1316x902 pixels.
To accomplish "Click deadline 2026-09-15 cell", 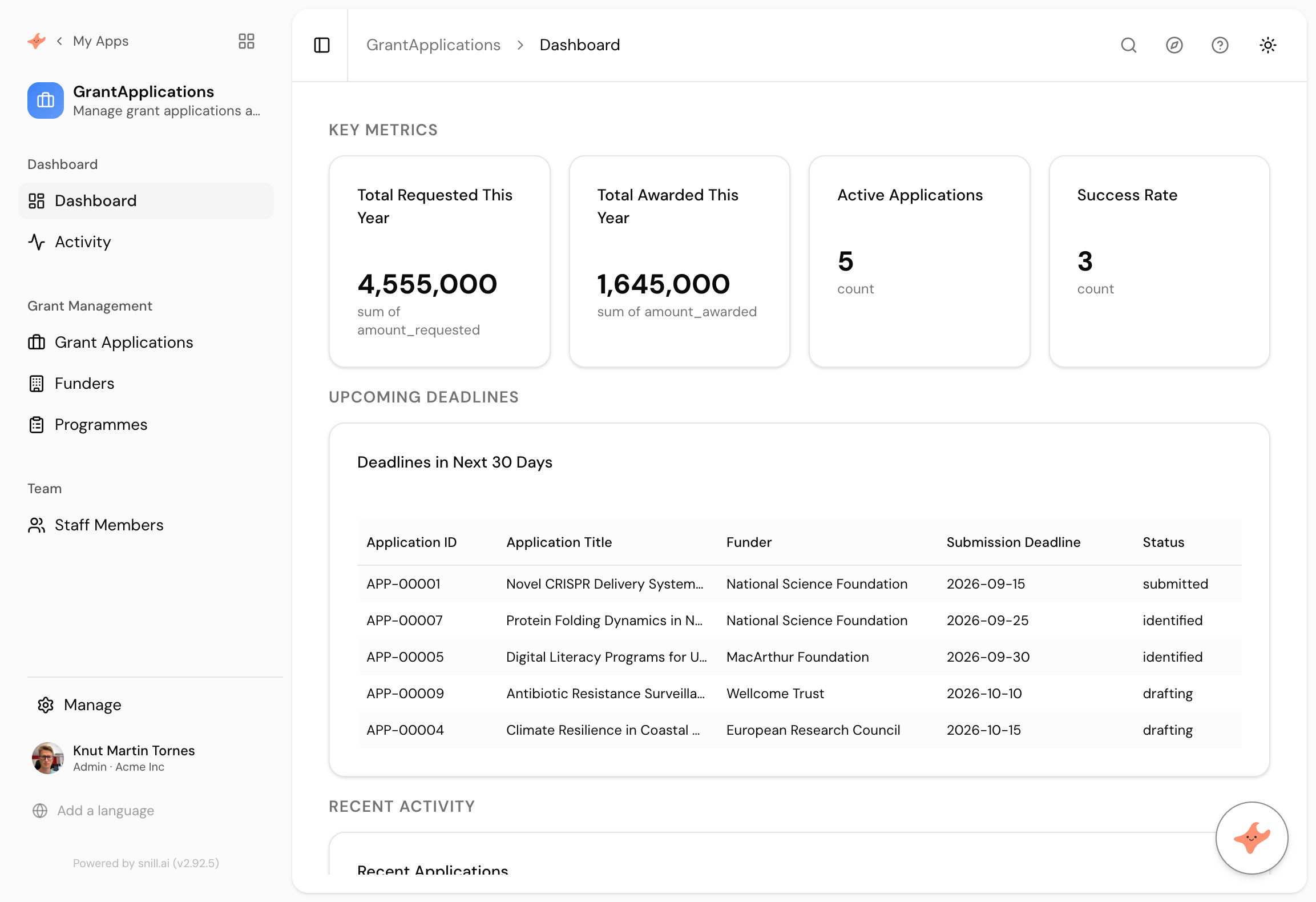I will pyautogui.click(x=986, y=584).
